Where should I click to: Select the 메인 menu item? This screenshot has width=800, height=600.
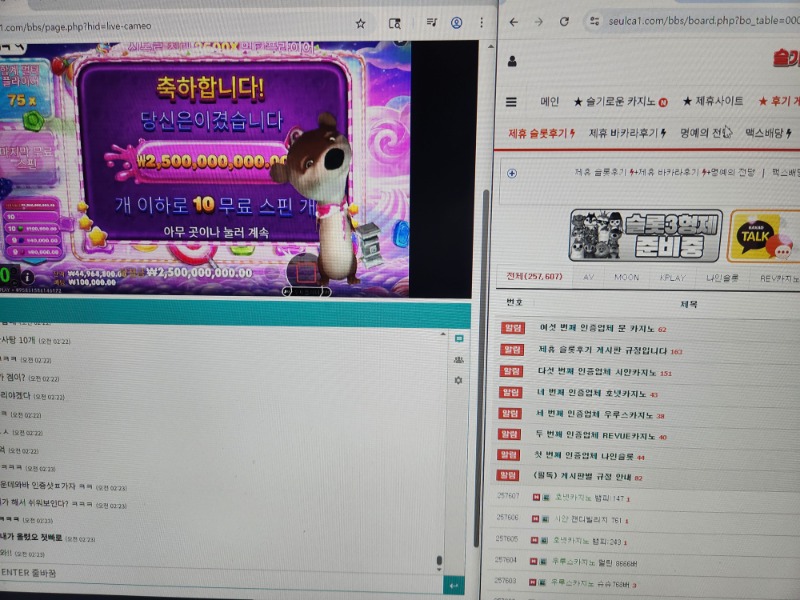(549, 102)
